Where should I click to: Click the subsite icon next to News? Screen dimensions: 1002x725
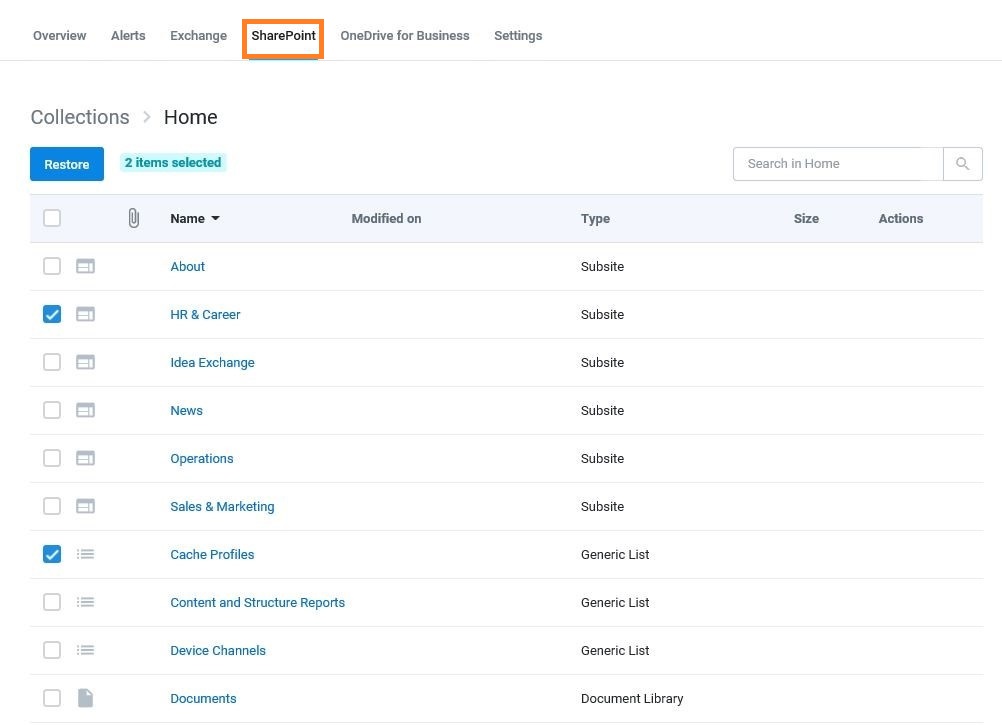click(x=86, y=410)
